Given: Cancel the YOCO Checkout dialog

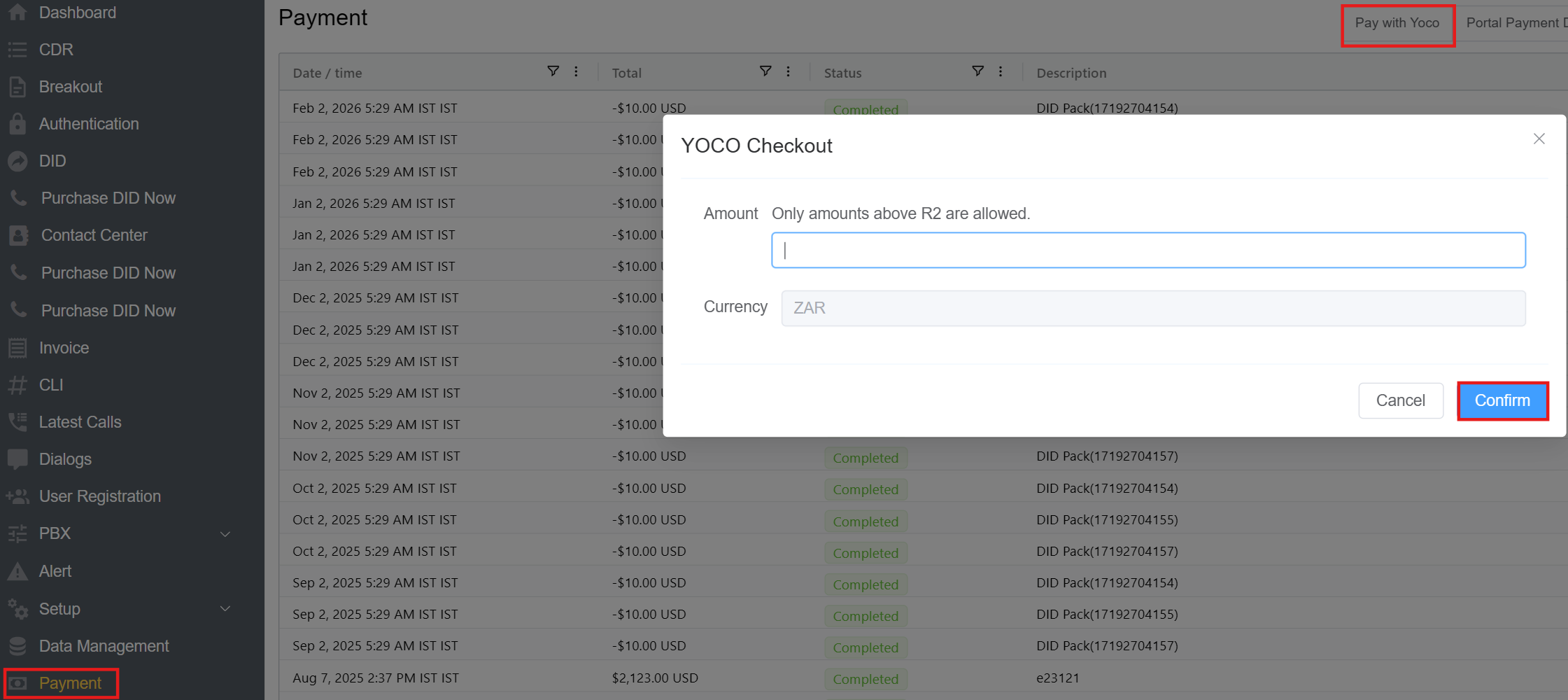Looking at the screenshot, I should 1400,400.
